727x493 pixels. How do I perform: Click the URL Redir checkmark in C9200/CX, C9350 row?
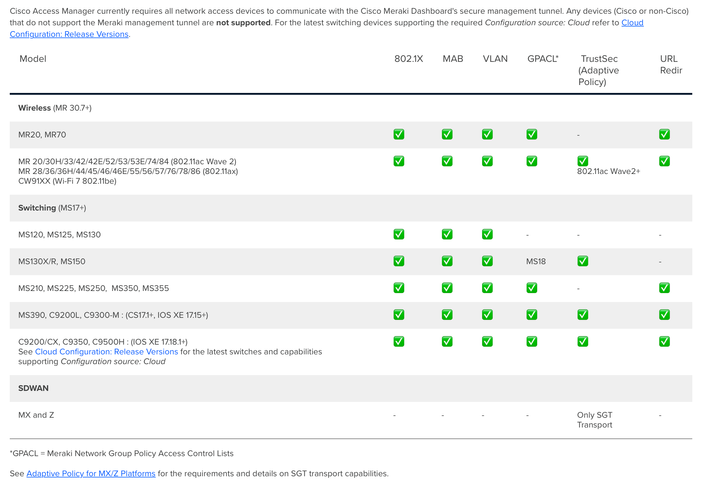pyautogui.click(x=664, y=342)
